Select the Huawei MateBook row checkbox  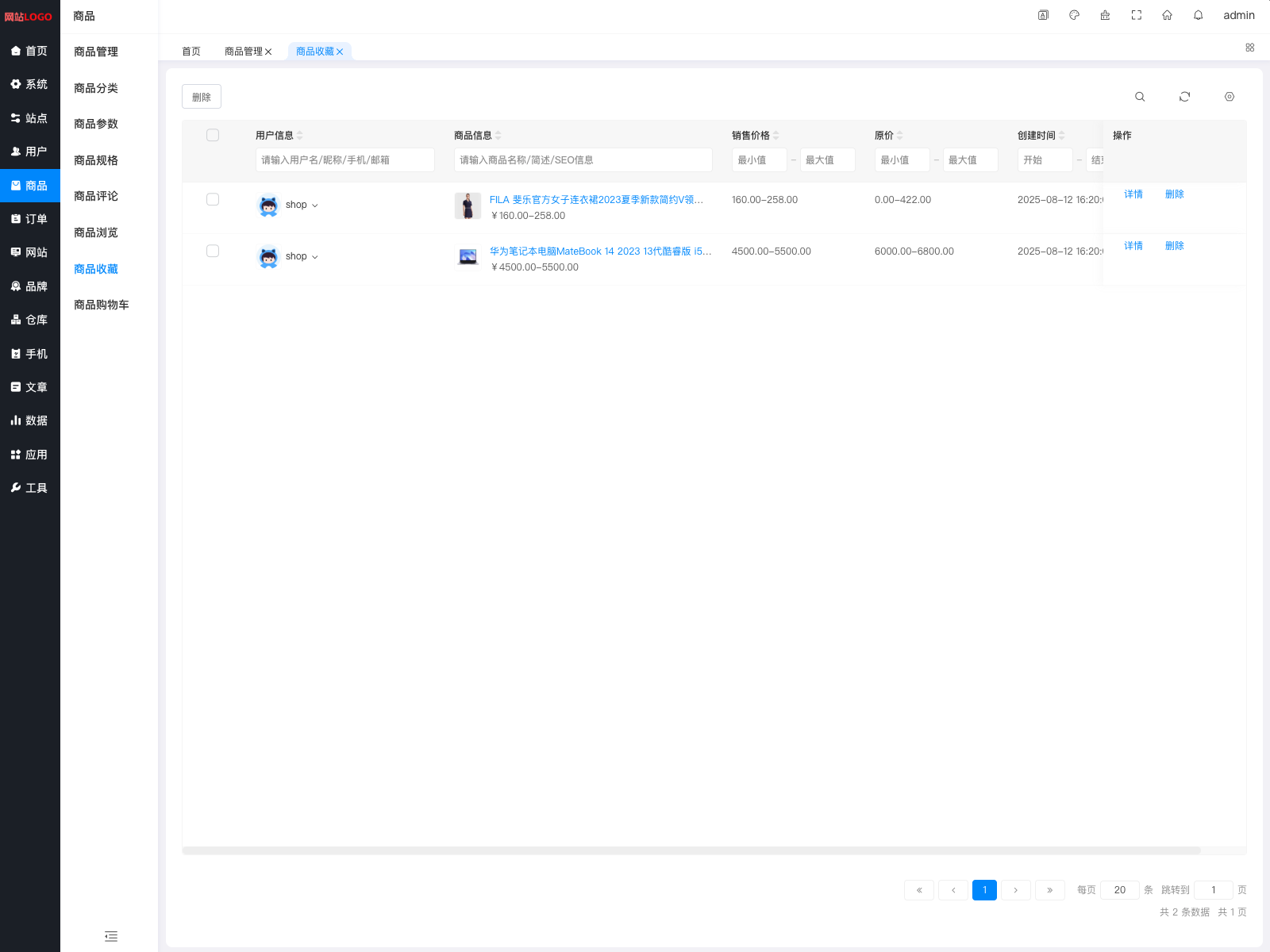click(x=213, y=251)
